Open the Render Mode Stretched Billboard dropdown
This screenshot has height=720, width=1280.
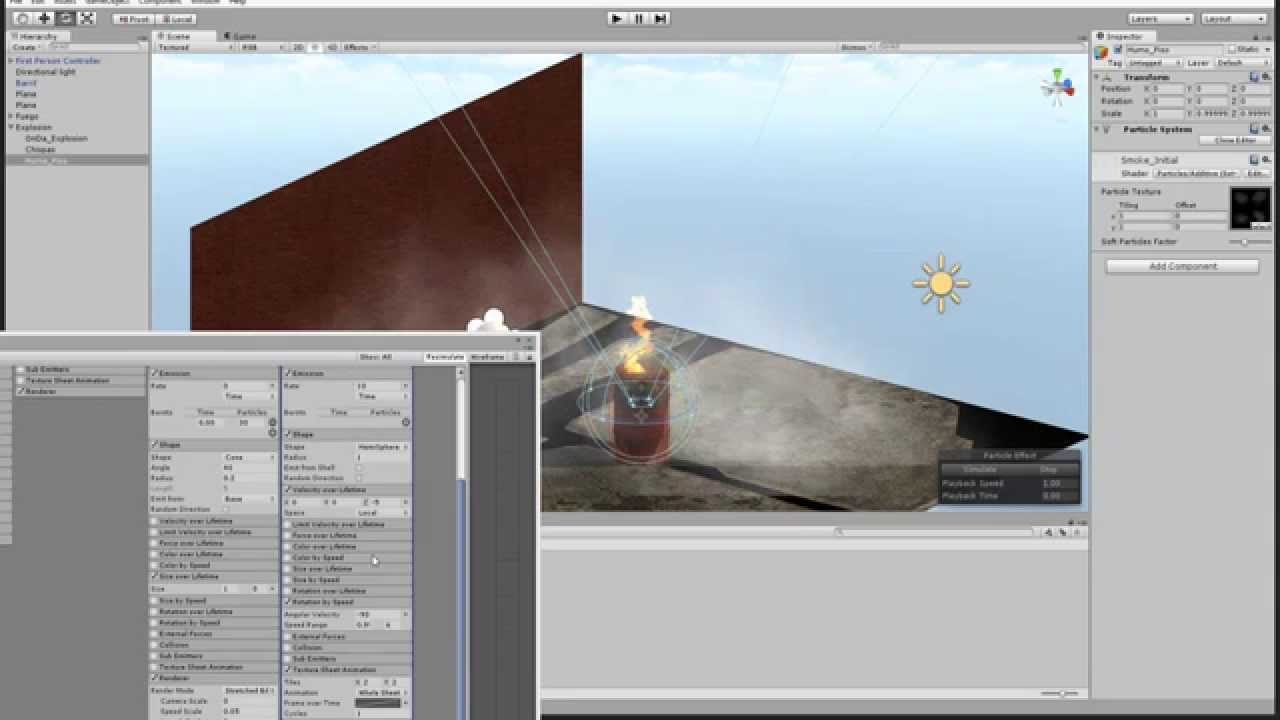pyautogui.click(x=248, y=690)
